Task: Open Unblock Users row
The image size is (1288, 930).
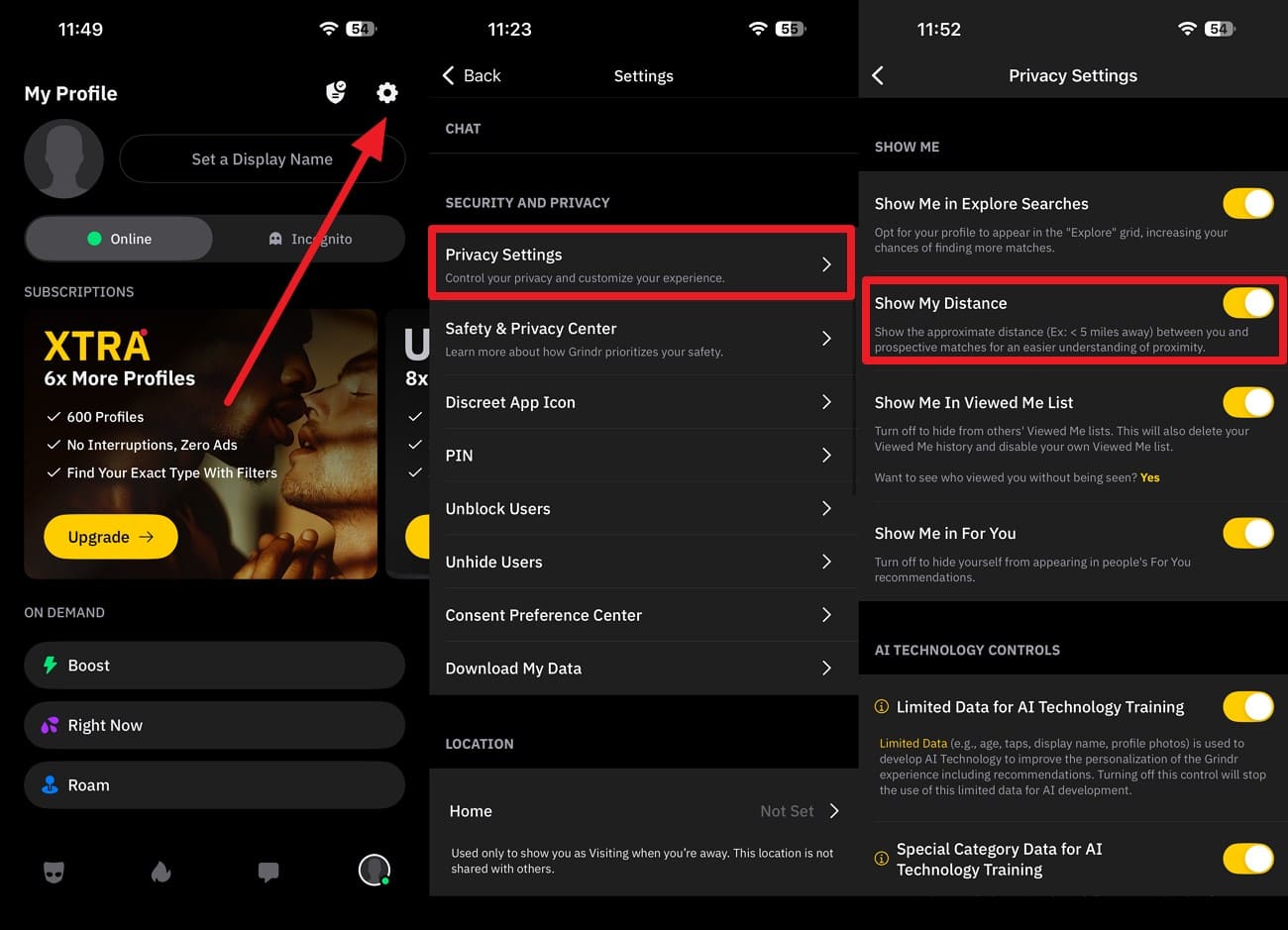Action: [x=644, y=508]
